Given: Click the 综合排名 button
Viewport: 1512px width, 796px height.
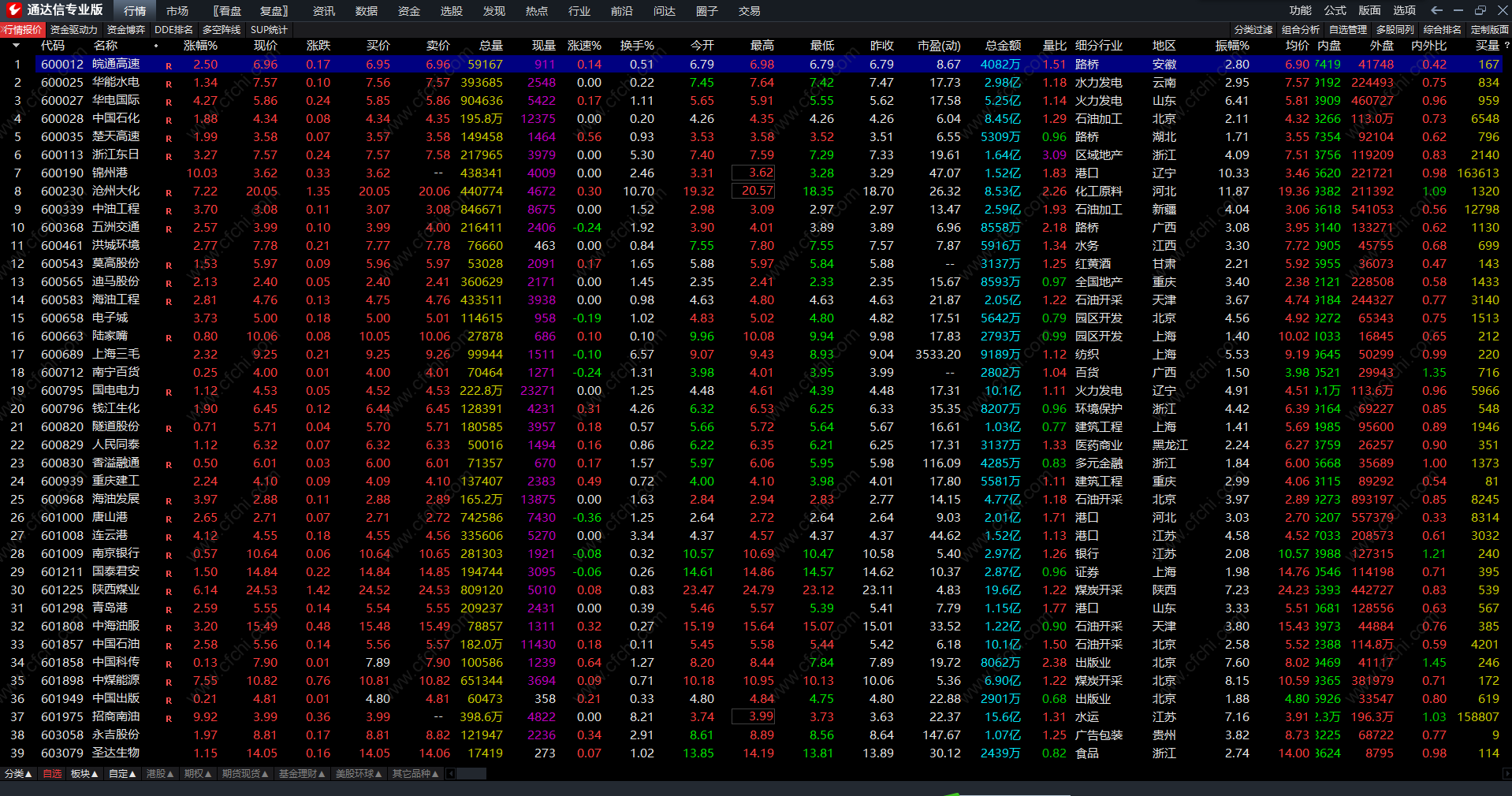Looking at the screenshot, I should [x=1443, y=30].
